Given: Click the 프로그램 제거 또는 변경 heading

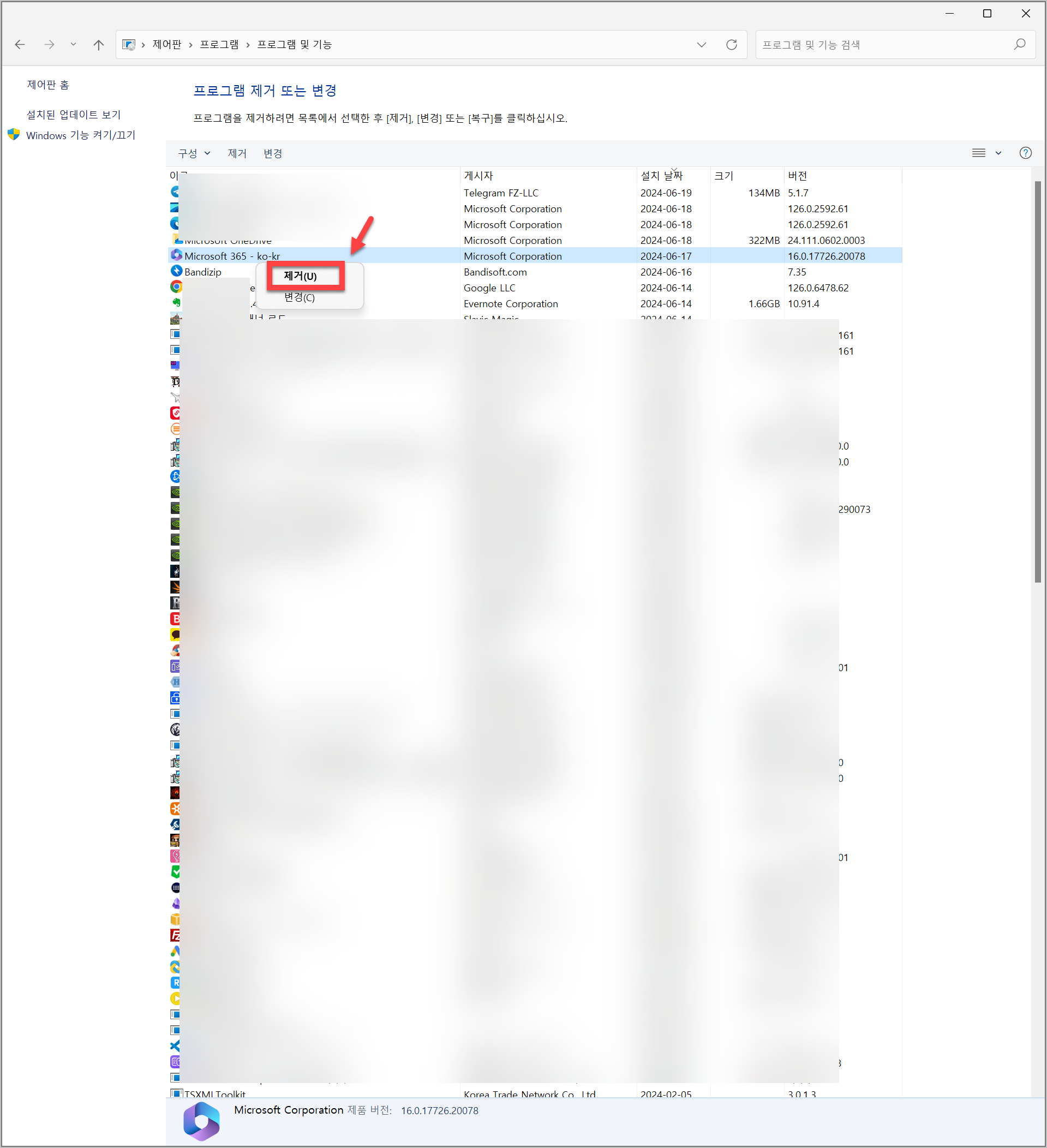Looking at the screenshot, I should pyautogui.click(x=265, y=90).
